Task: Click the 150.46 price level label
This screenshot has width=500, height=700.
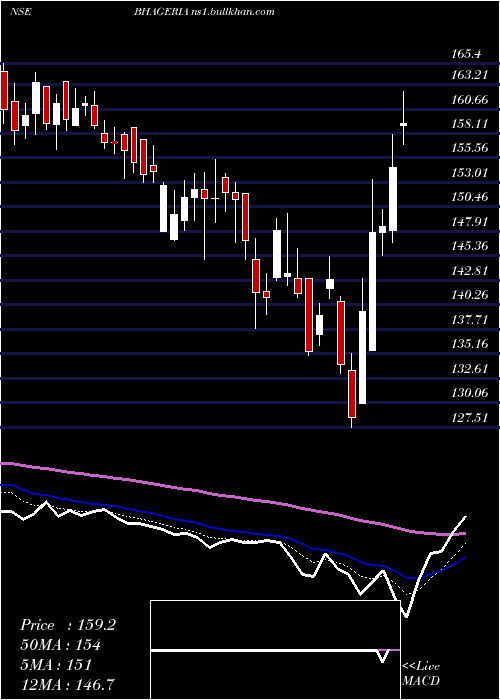Action: 470,196
